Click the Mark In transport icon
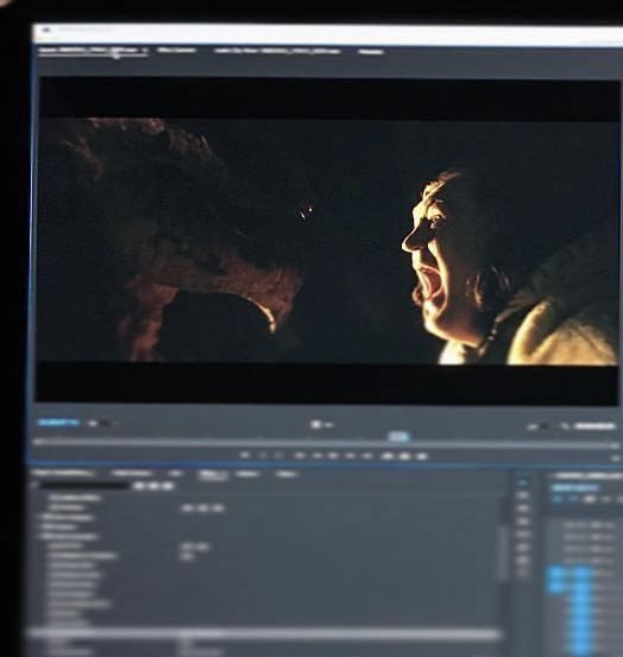This screenshot has width=623, height=657. click(x=246, y=455)
